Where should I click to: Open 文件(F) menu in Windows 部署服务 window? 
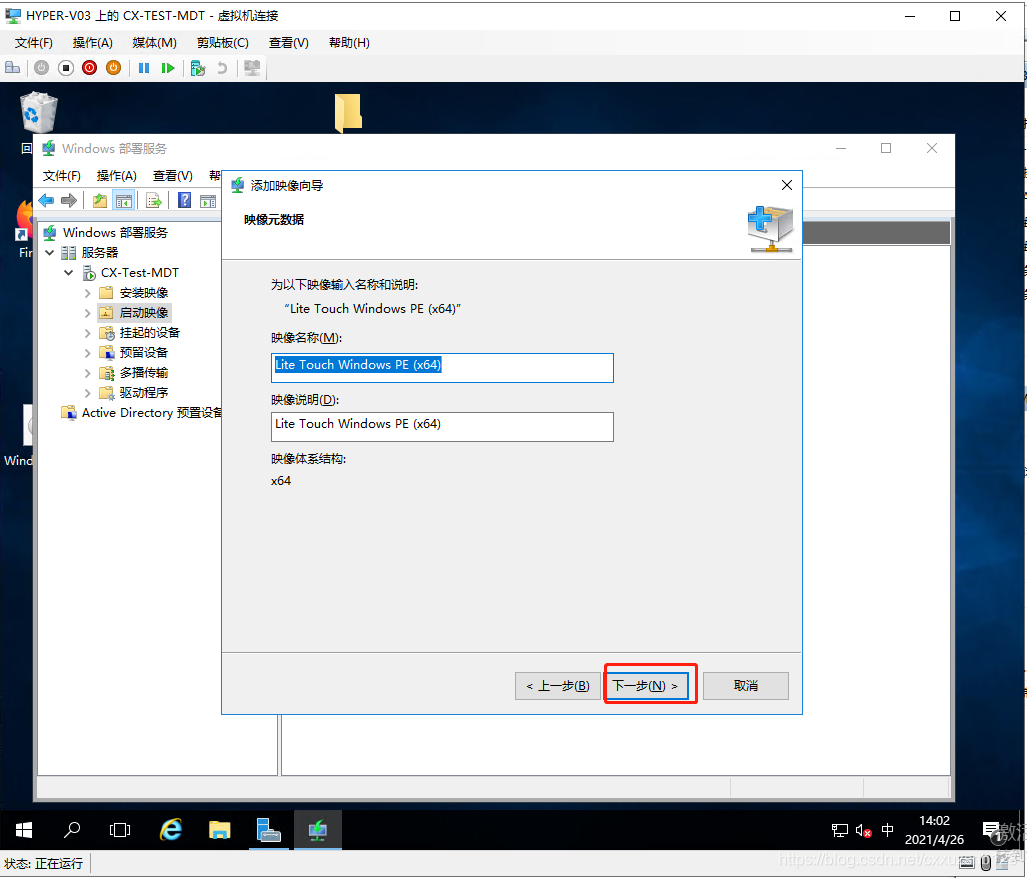pyautogui.click(x=62, y=175)
